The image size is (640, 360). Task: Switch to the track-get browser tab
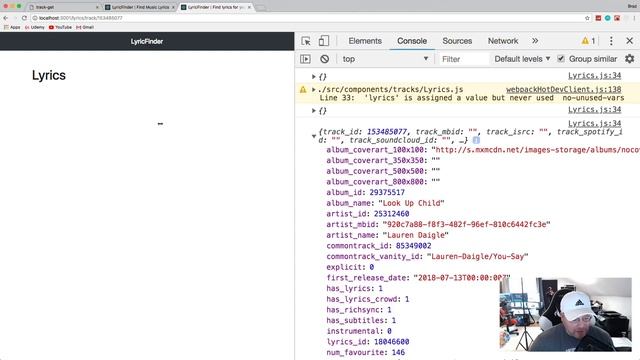(x=63, y=7)
